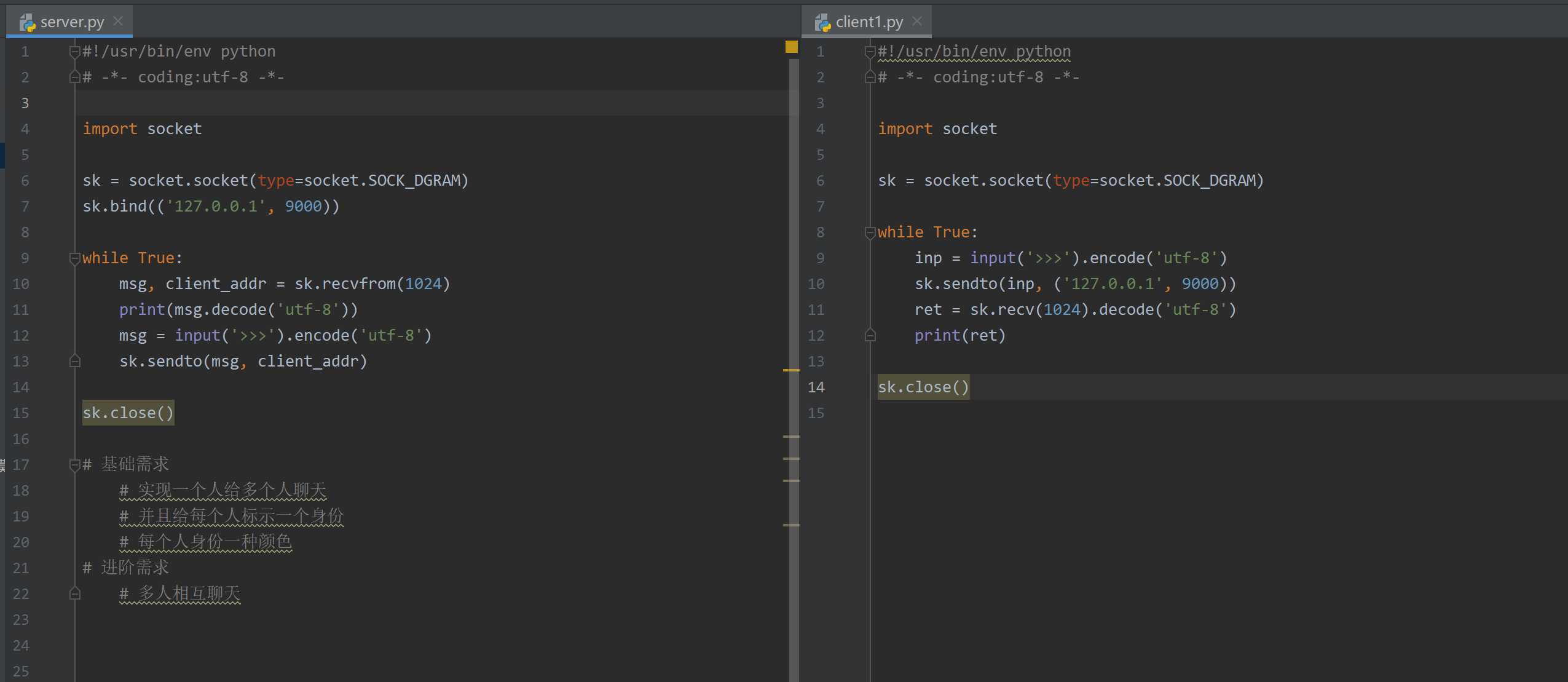
Task: Collapse the while True block on client
Action: click(x=870, y=232)
